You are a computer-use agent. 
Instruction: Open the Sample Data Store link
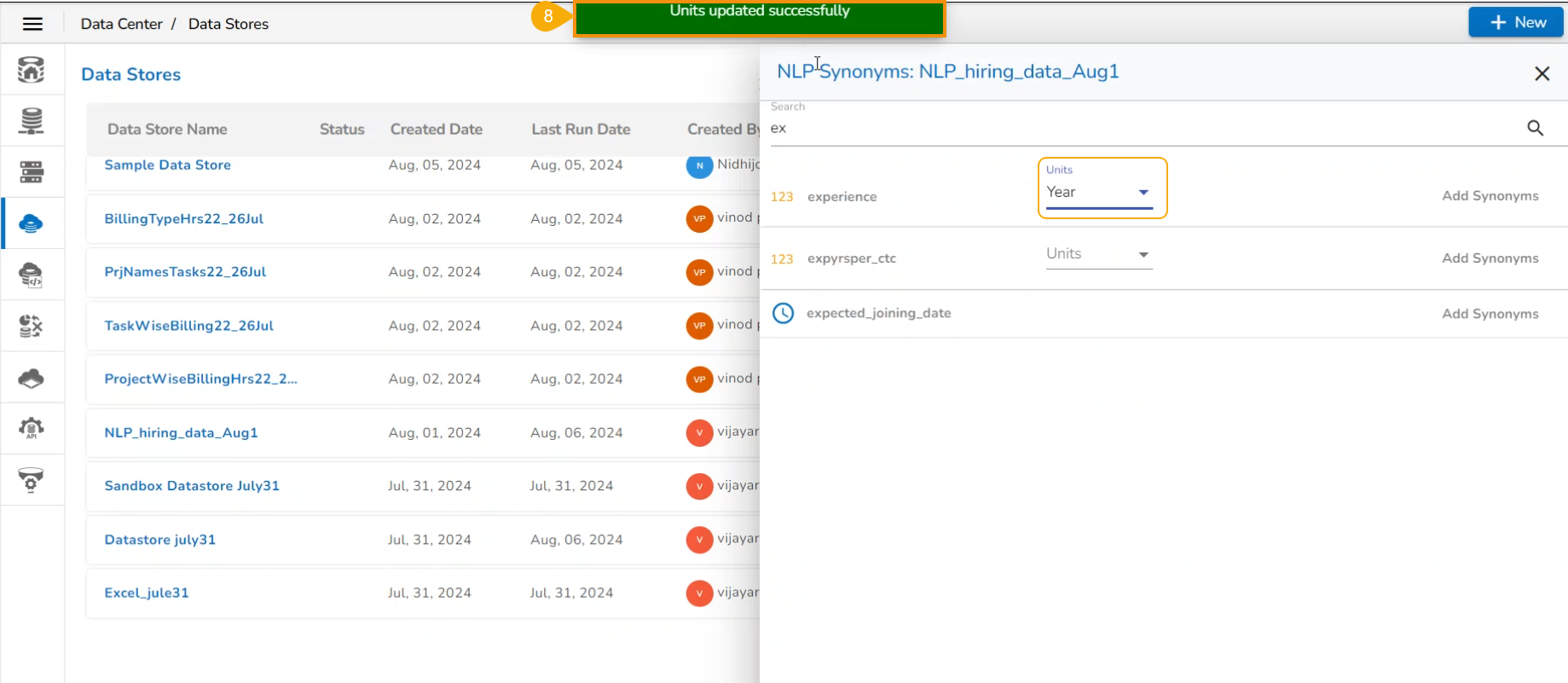(x=167, y=165)
